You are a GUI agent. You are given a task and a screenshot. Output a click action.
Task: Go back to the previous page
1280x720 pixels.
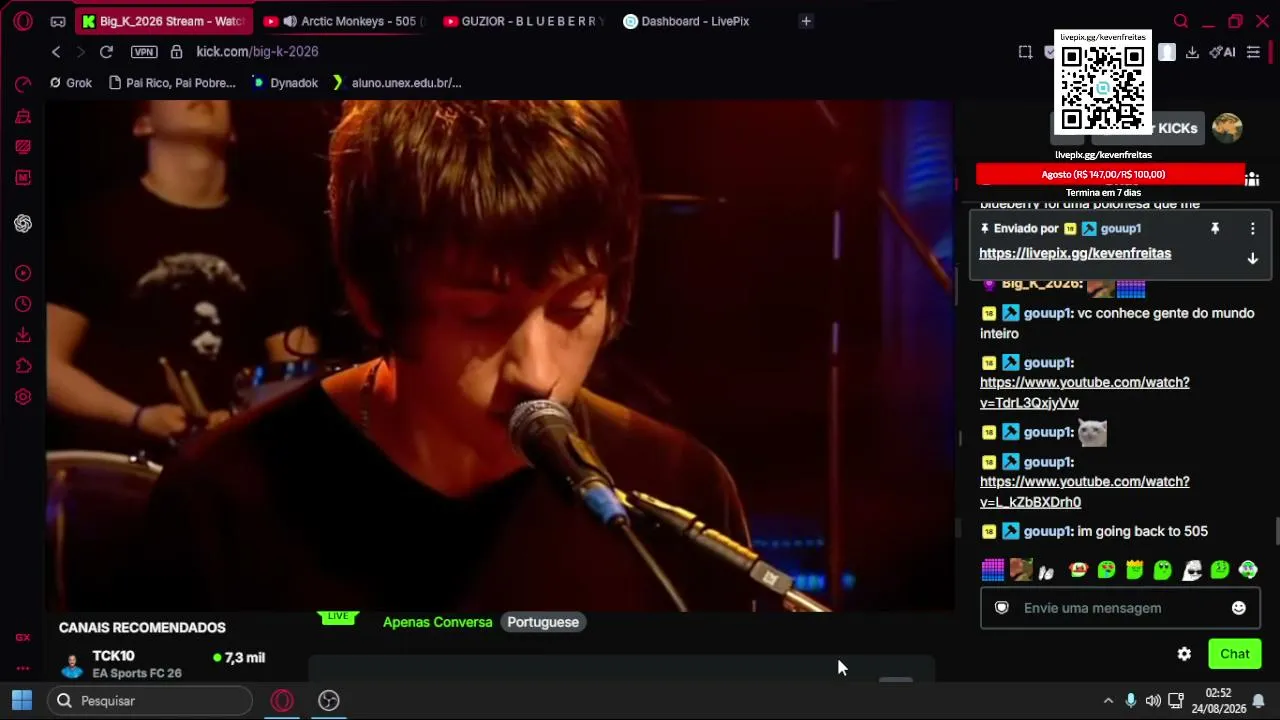56,52
